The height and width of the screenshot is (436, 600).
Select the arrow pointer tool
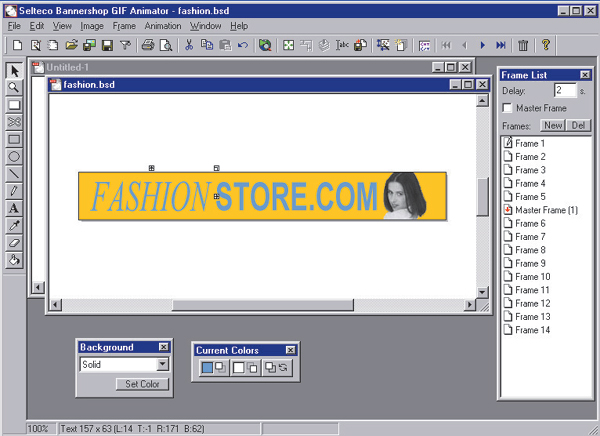[14, 71]
